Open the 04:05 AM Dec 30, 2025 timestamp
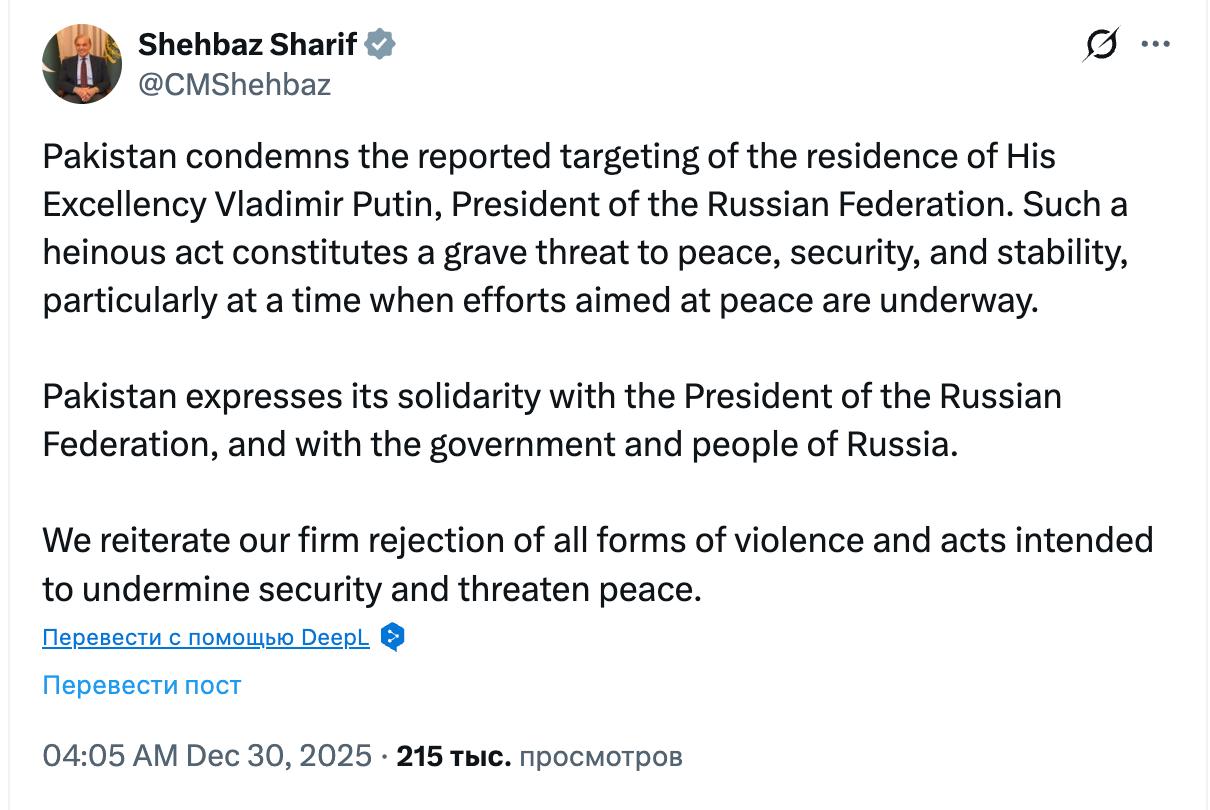 coord(206,755)
